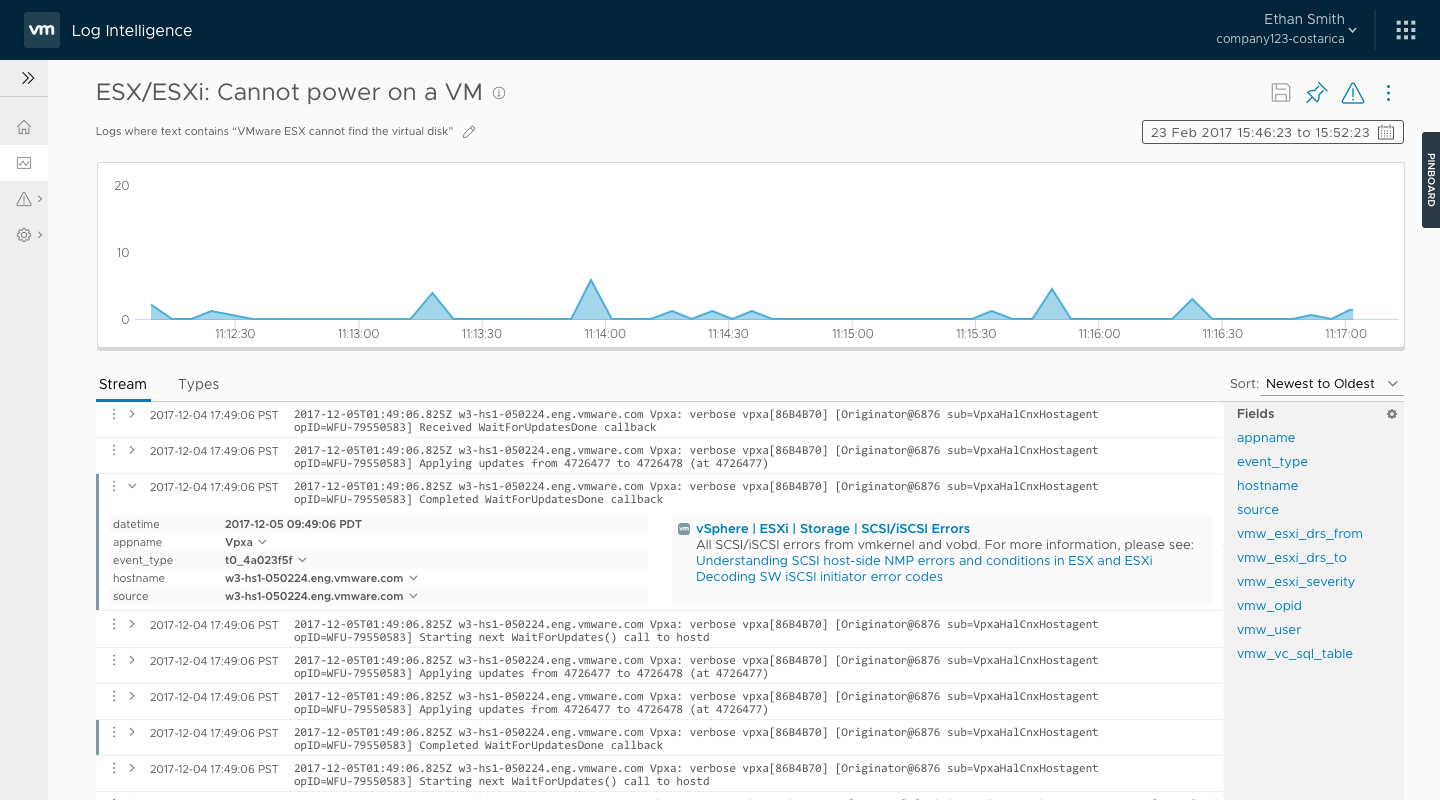Viewport: 1440px width, 800px height.
Task: Go to Home in sidebar
Action: coord(24,127)
